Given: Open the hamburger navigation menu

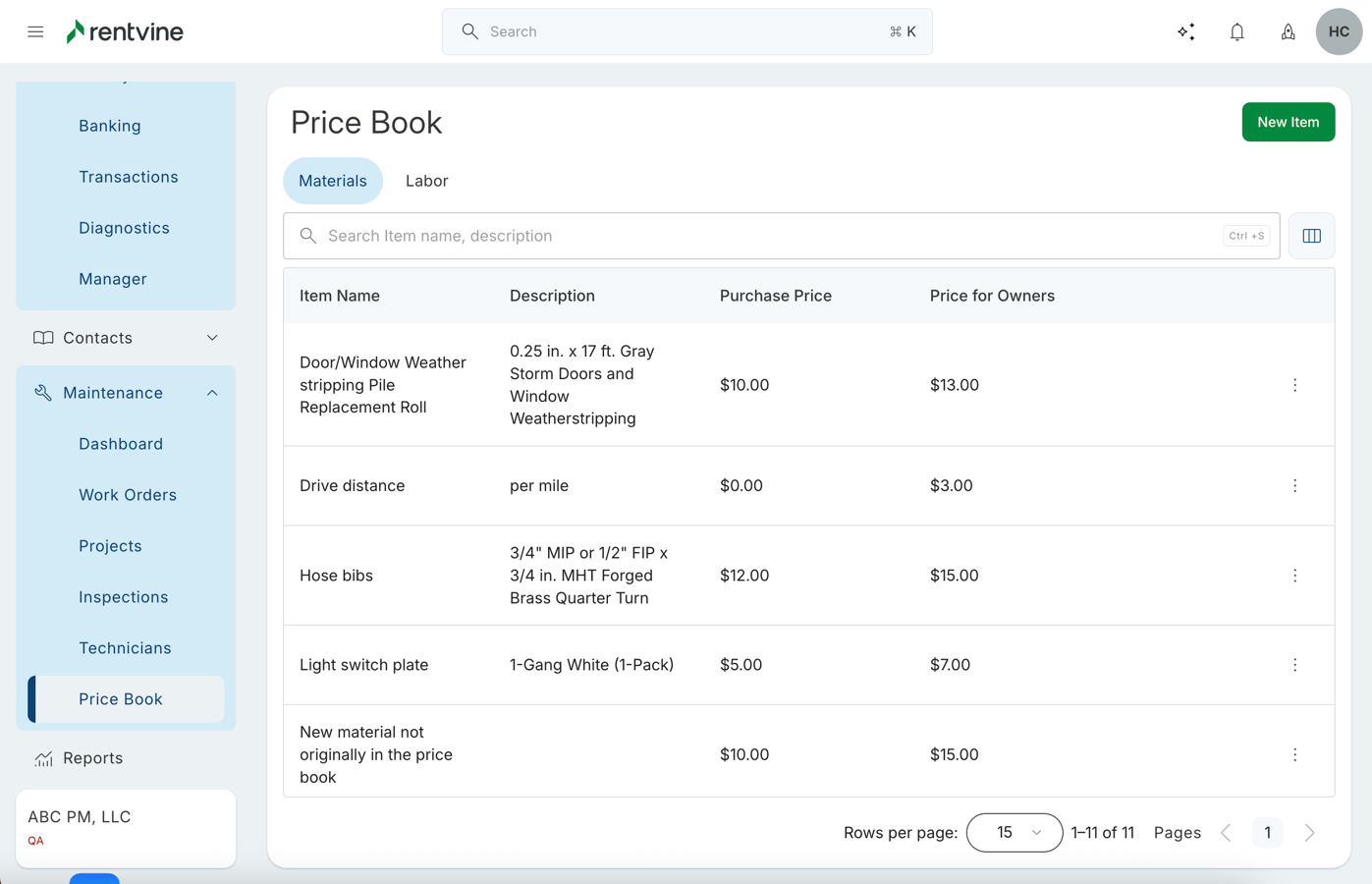Looking at the screenshot, I should pyautogui.click(x=35, y=31).
